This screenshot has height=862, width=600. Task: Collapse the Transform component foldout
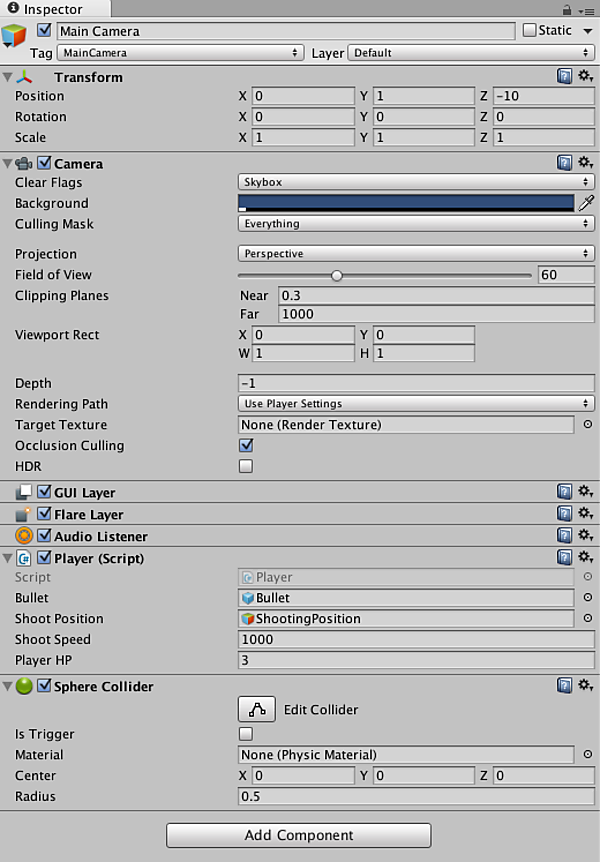coord(9,77)
